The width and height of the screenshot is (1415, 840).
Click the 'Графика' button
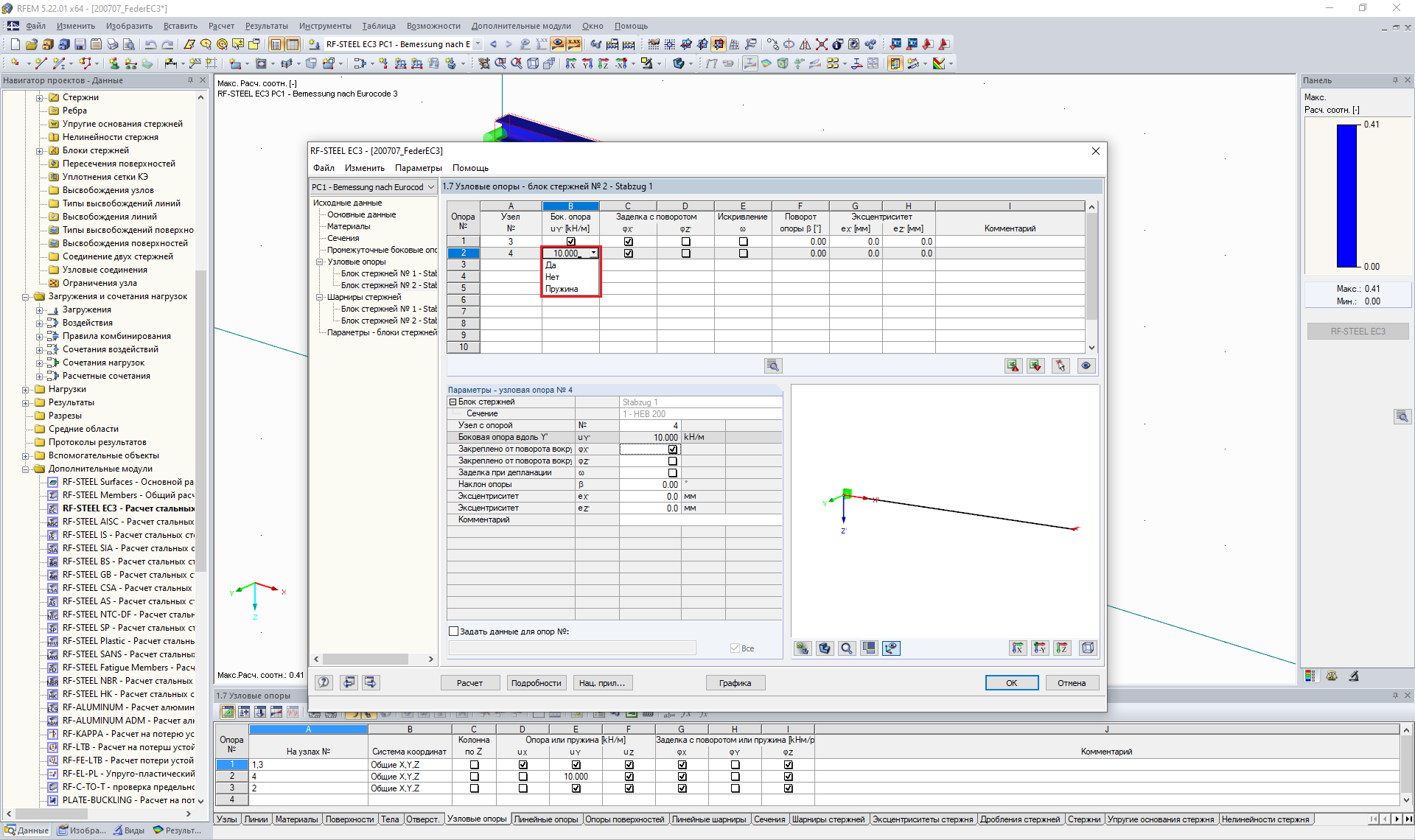click(x=735, y=683)
